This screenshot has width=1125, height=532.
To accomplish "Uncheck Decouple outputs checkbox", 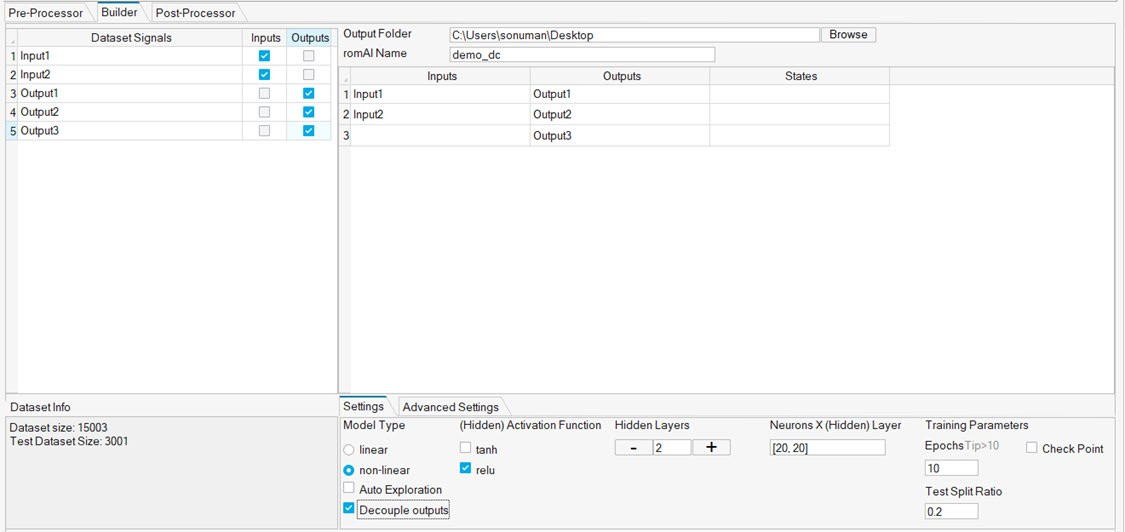I will (x=348, y=509).
